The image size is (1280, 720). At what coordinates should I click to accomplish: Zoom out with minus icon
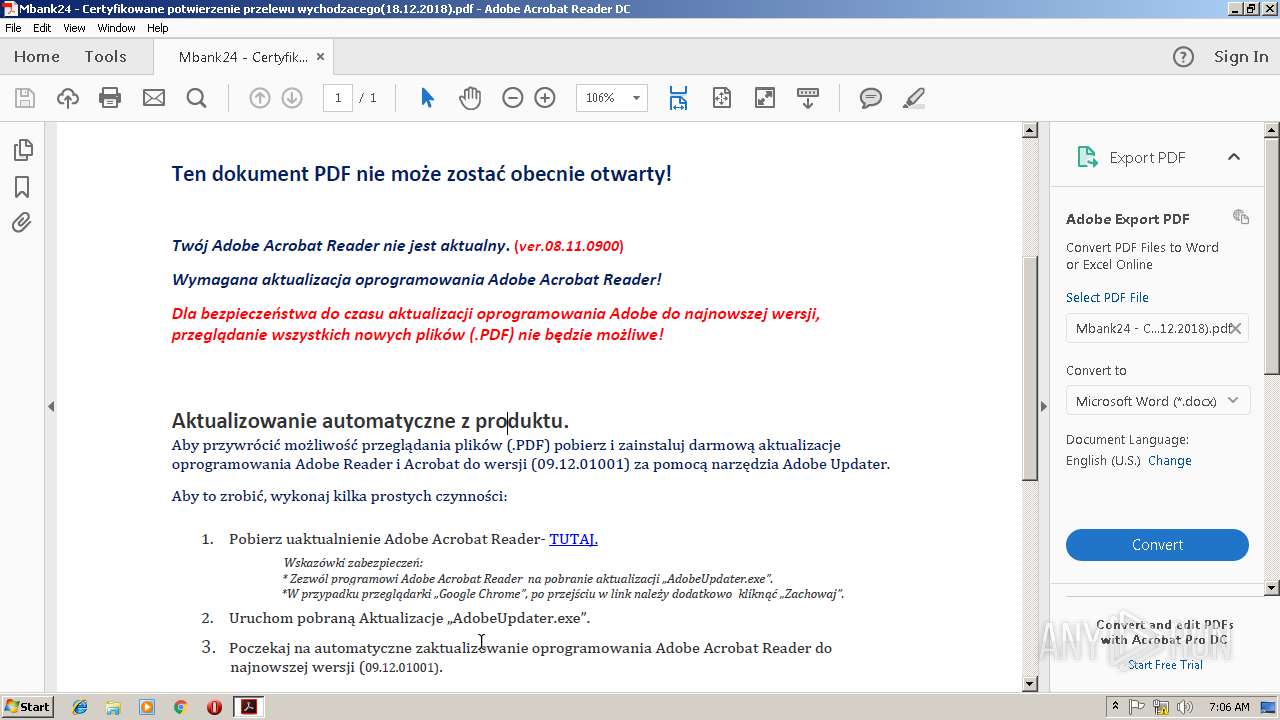[x=513, y=98]
